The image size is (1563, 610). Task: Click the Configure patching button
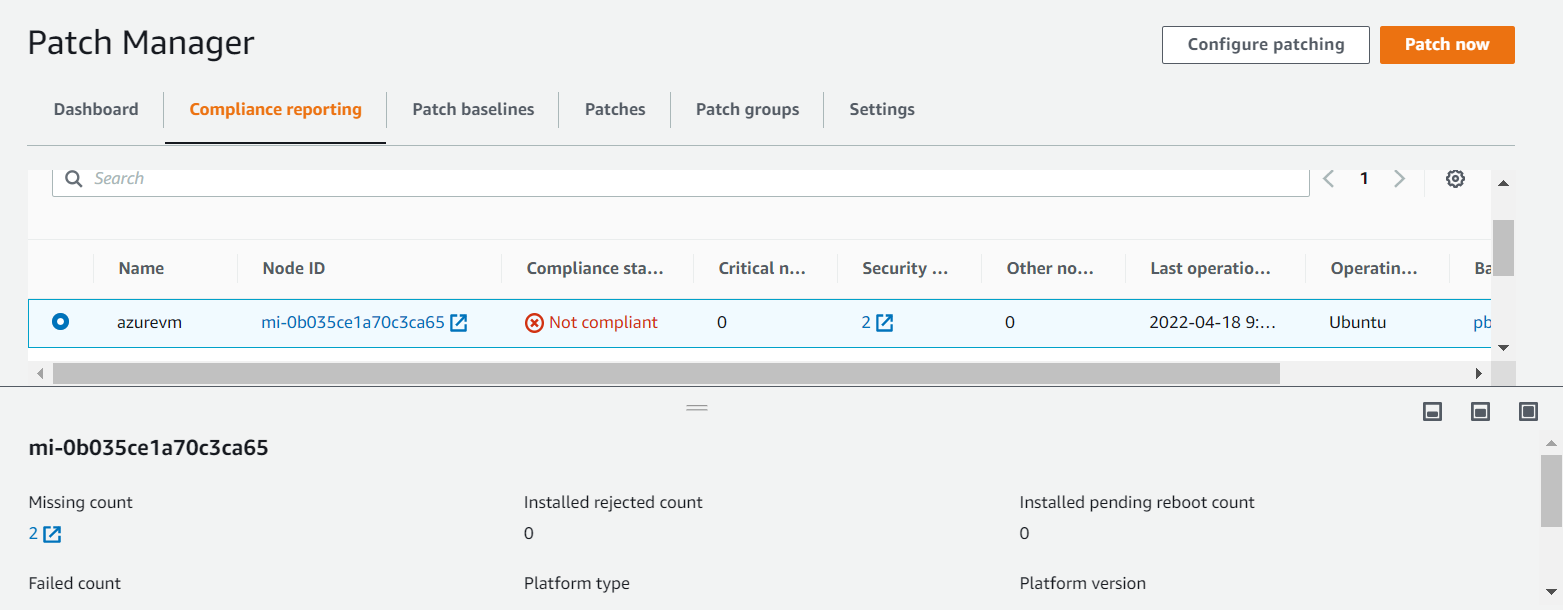1265,44
